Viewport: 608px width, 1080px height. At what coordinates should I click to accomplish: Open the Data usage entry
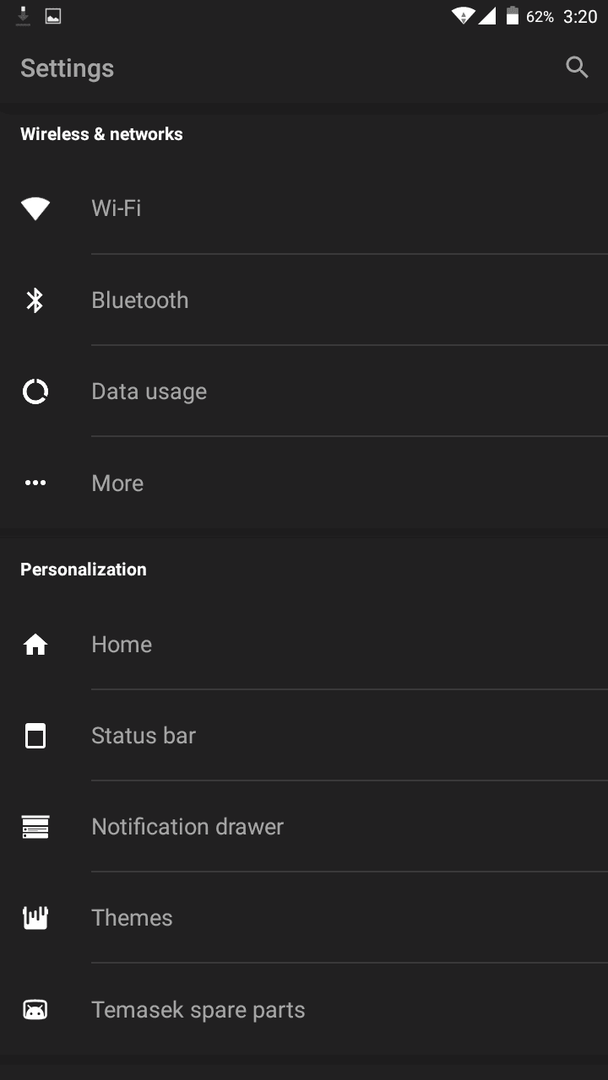[x=304, y=391]
